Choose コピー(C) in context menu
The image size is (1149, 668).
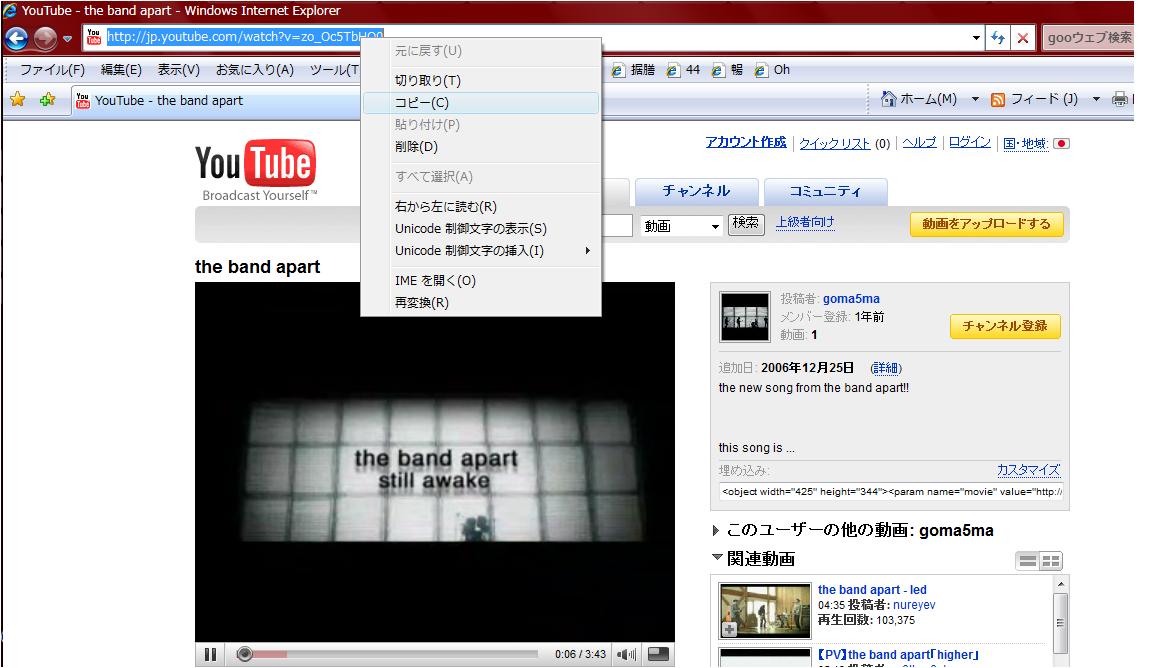pyautogui.click(x=481, y=103)
